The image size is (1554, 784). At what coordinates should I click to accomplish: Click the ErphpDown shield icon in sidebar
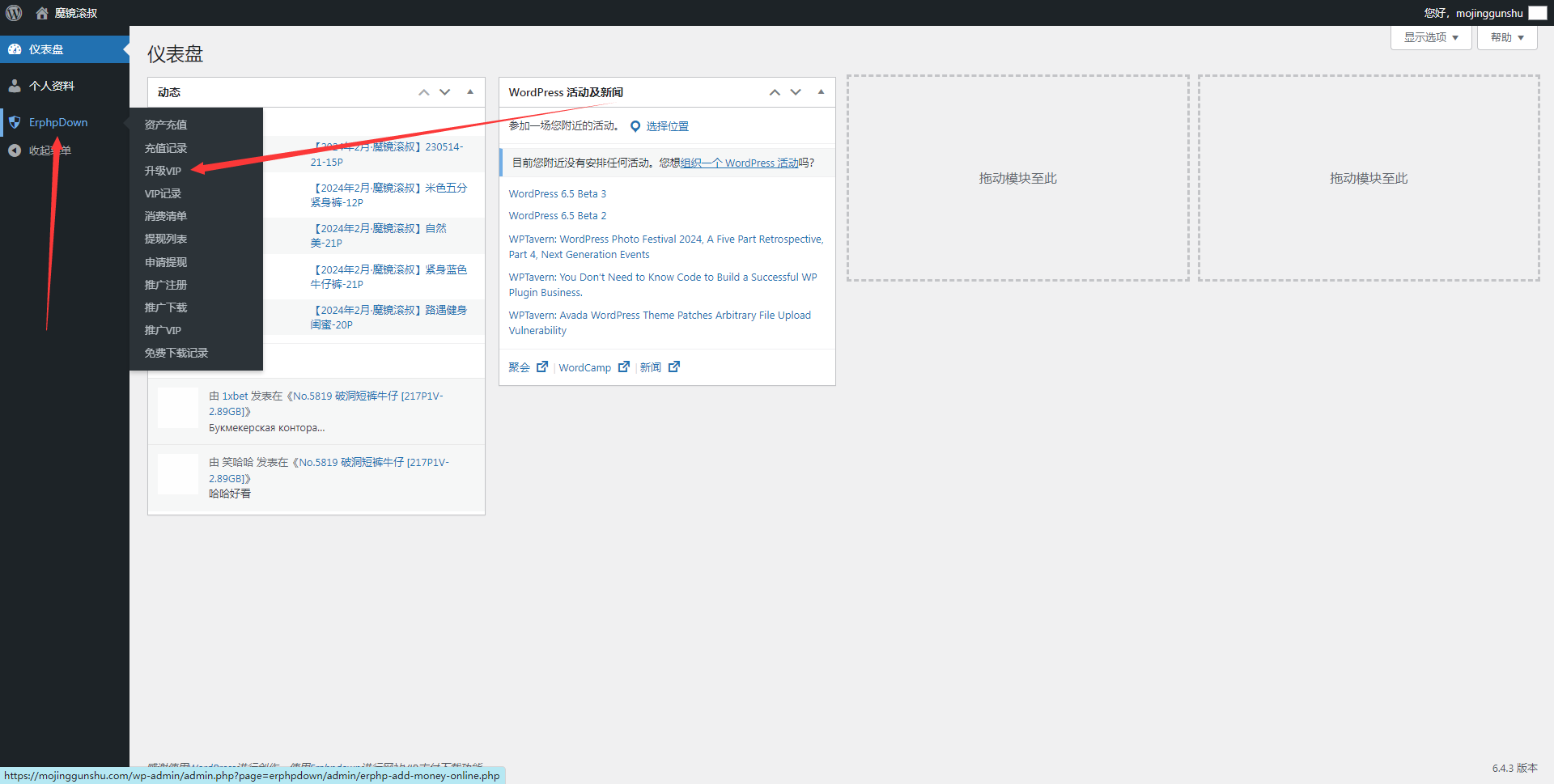[x=15, y=122]
